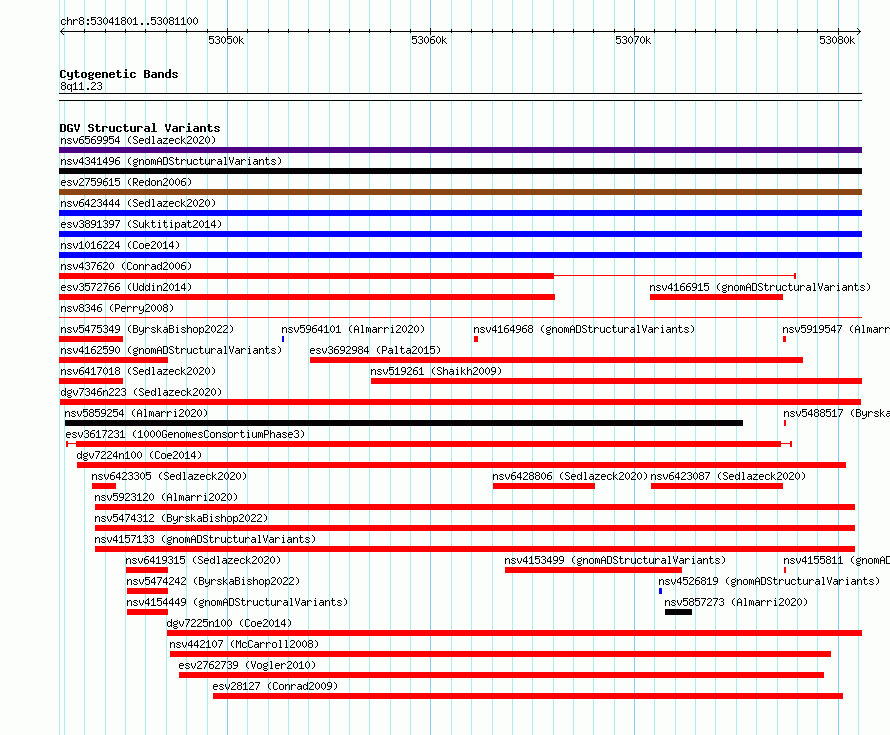Click the red nsv4166915 variant bar
890x735 pixels.
(716, 297)
